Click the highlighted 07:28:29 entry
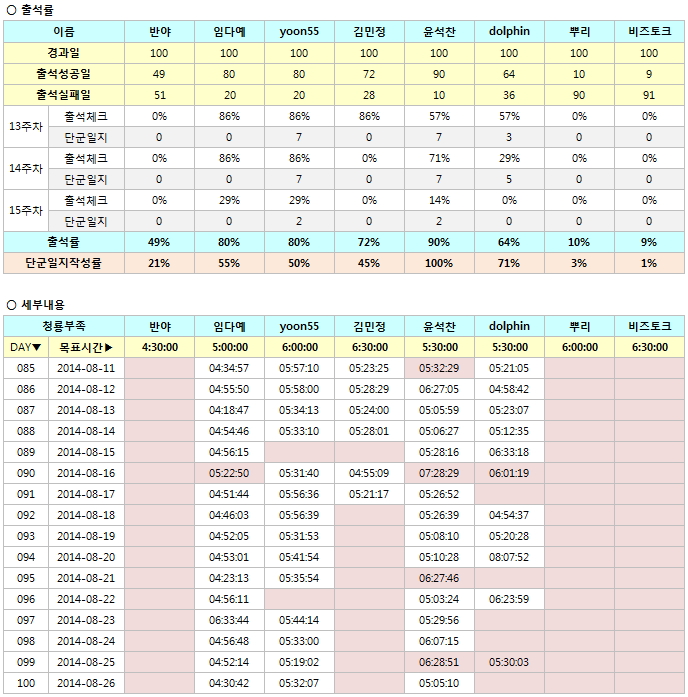This screenshot has height=697, width=688. point(440,473)
